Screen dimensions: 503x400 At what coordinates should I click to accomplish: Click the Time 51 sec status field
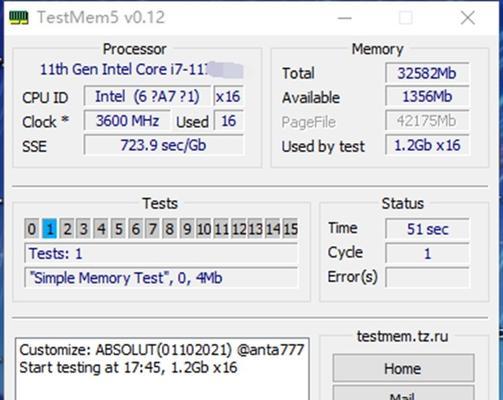(x=427, y=229)
